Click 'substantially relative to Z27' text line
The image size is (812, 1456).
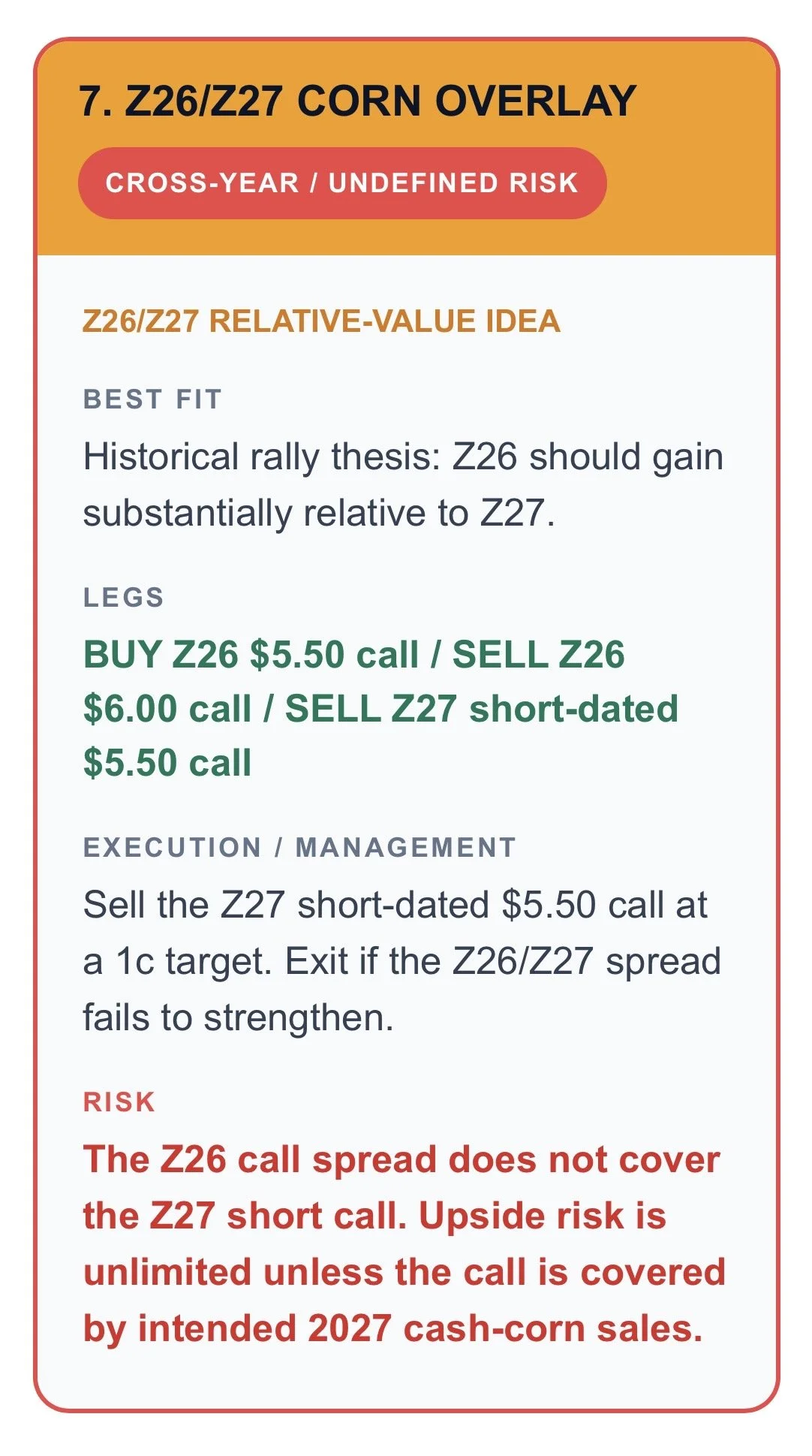pos(319,514)
